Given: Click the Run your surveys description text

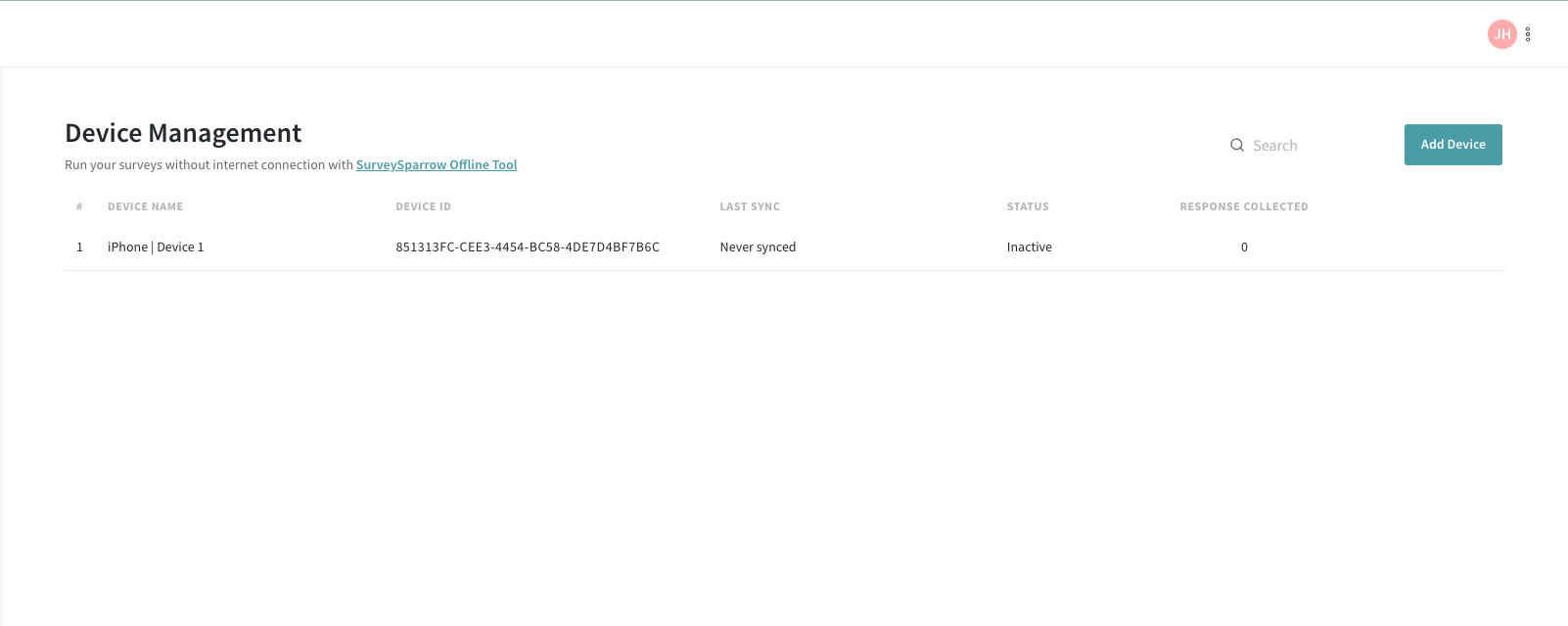Looking at the screenshot, I should [x=208, y=165].
